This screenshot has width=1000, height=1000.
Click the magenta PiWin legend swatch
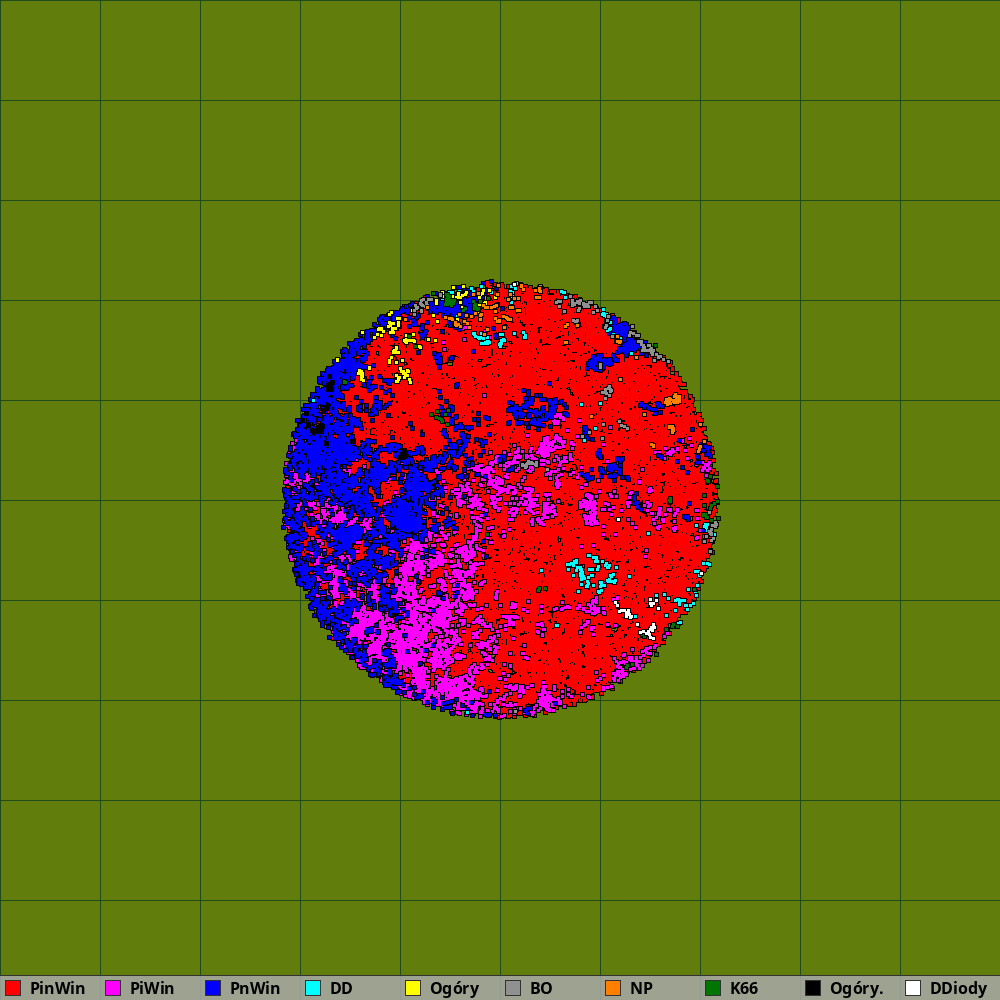click(113, 988)
